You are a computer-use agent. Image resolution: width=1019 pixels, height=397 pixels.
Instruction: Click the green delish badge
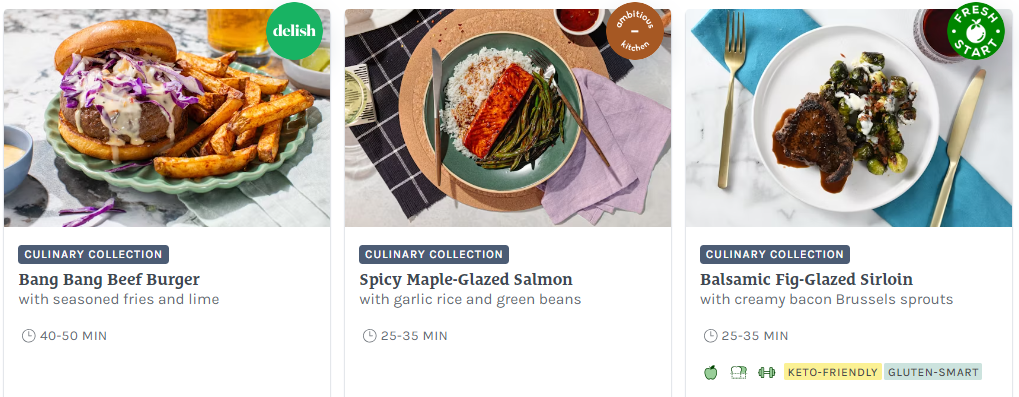294,31
